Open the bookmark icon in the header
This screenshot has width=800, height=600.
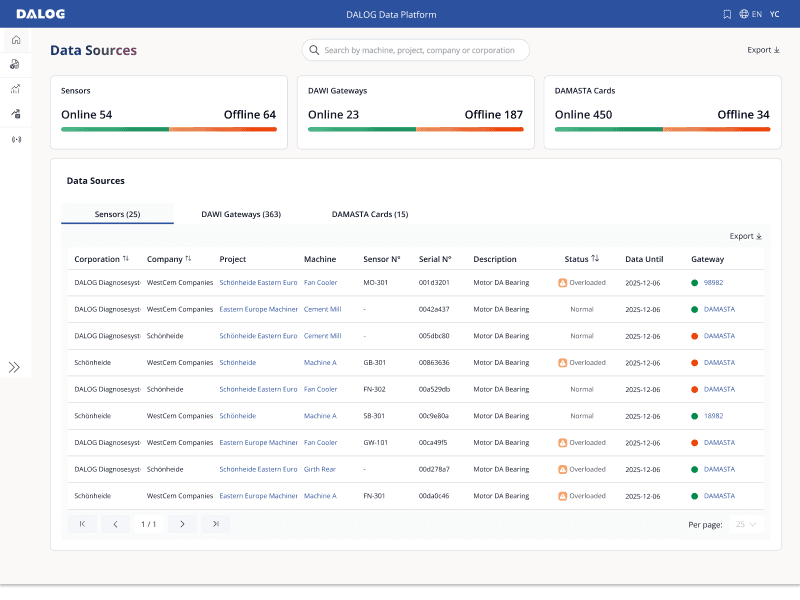pyautogui.click(x=727, y=14)
